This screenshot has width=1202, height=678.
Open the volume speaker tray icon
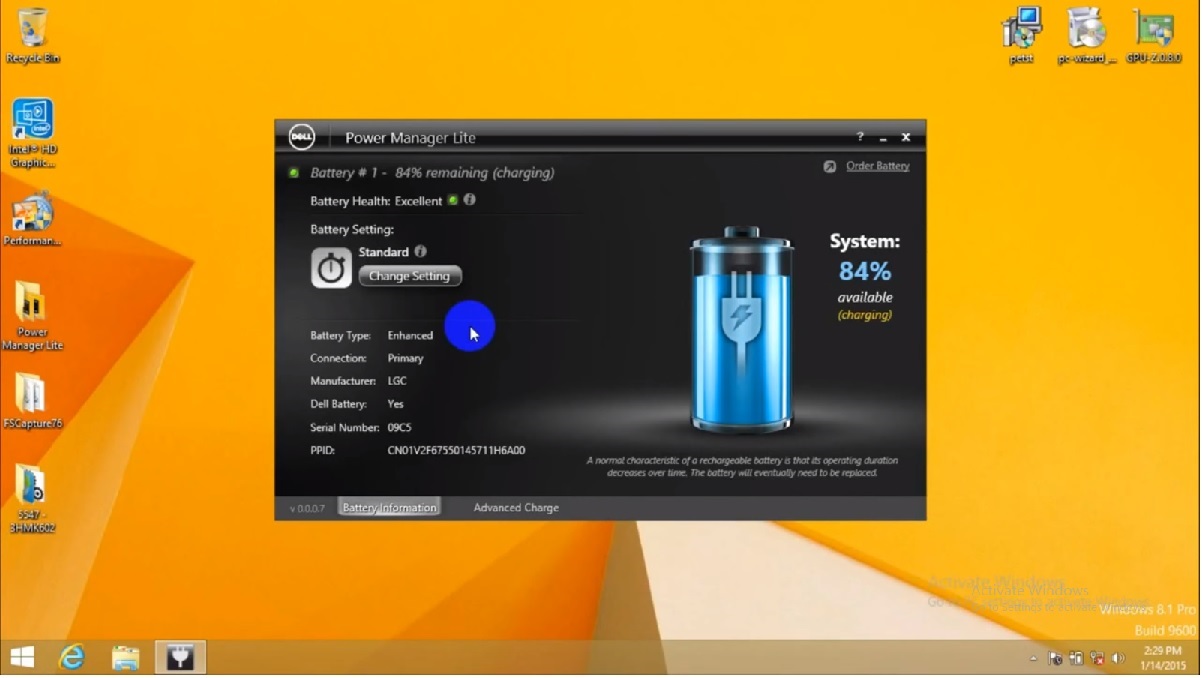1117,659
